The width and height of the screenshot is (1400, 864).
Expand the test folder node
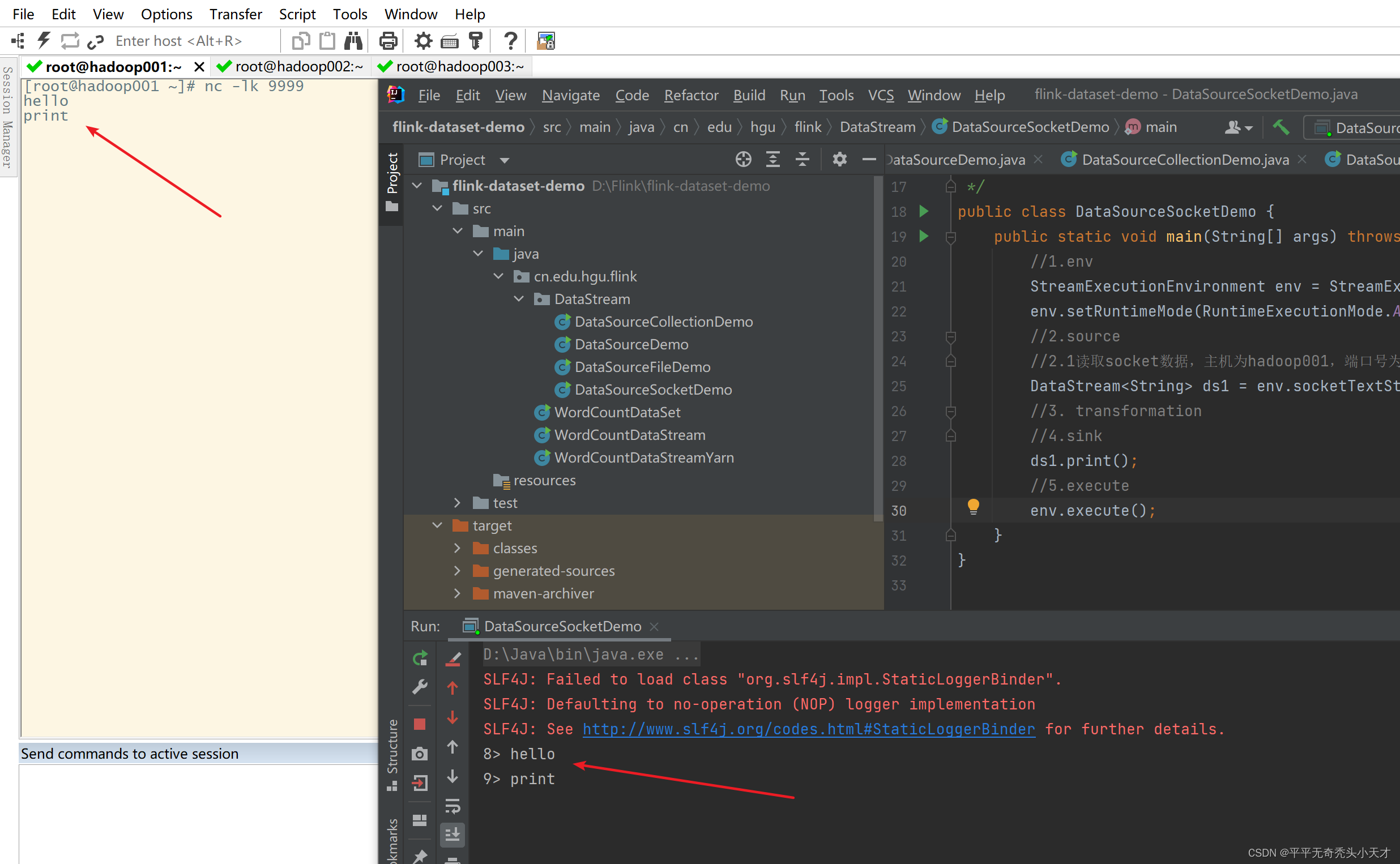[457, 502]
